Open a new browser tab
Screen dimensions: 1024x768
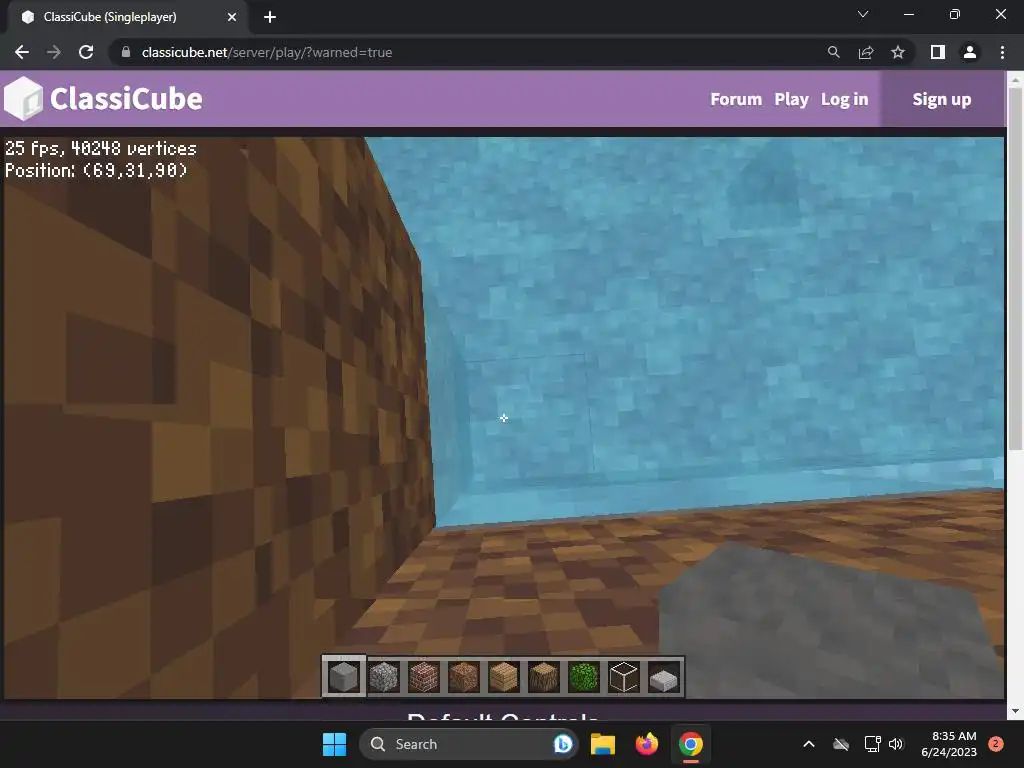pos(270,17)
